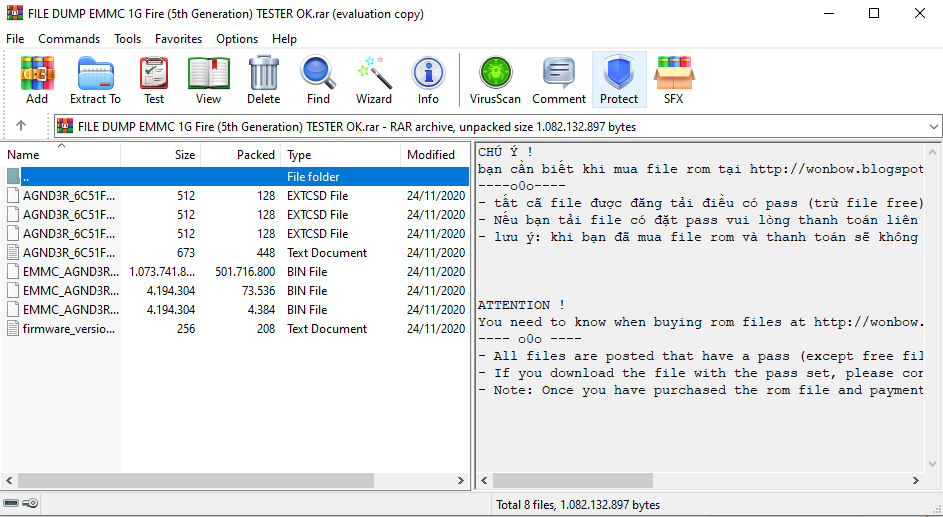This screenshot has width=943, height=517.
Task: Show archive Info icon
Action: 428,73
